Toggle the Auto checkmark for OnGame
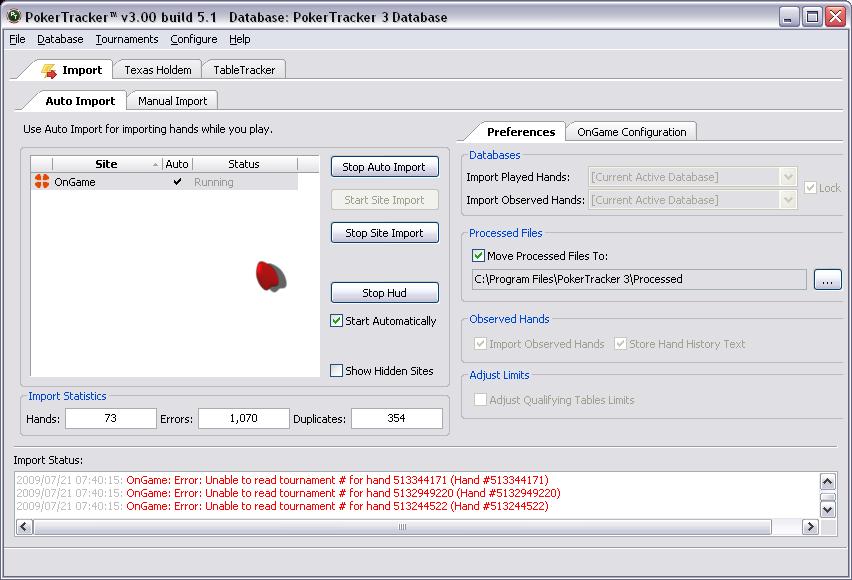The image size is (852, 580). (177, 182)
